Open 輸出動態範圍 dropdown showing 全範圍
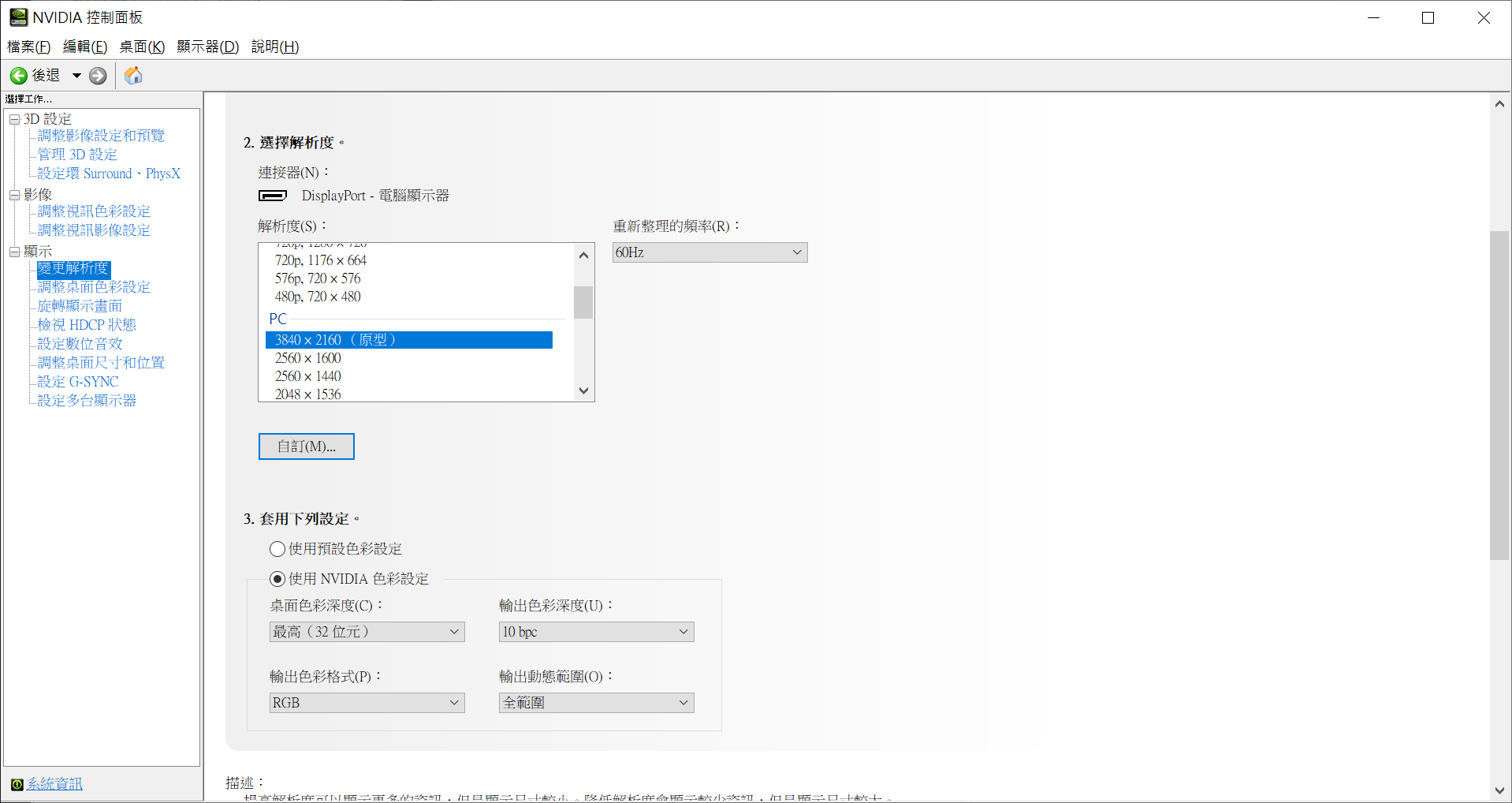Image resolution: width=1512 pixels, height=803 pixels. coord(596,703)
